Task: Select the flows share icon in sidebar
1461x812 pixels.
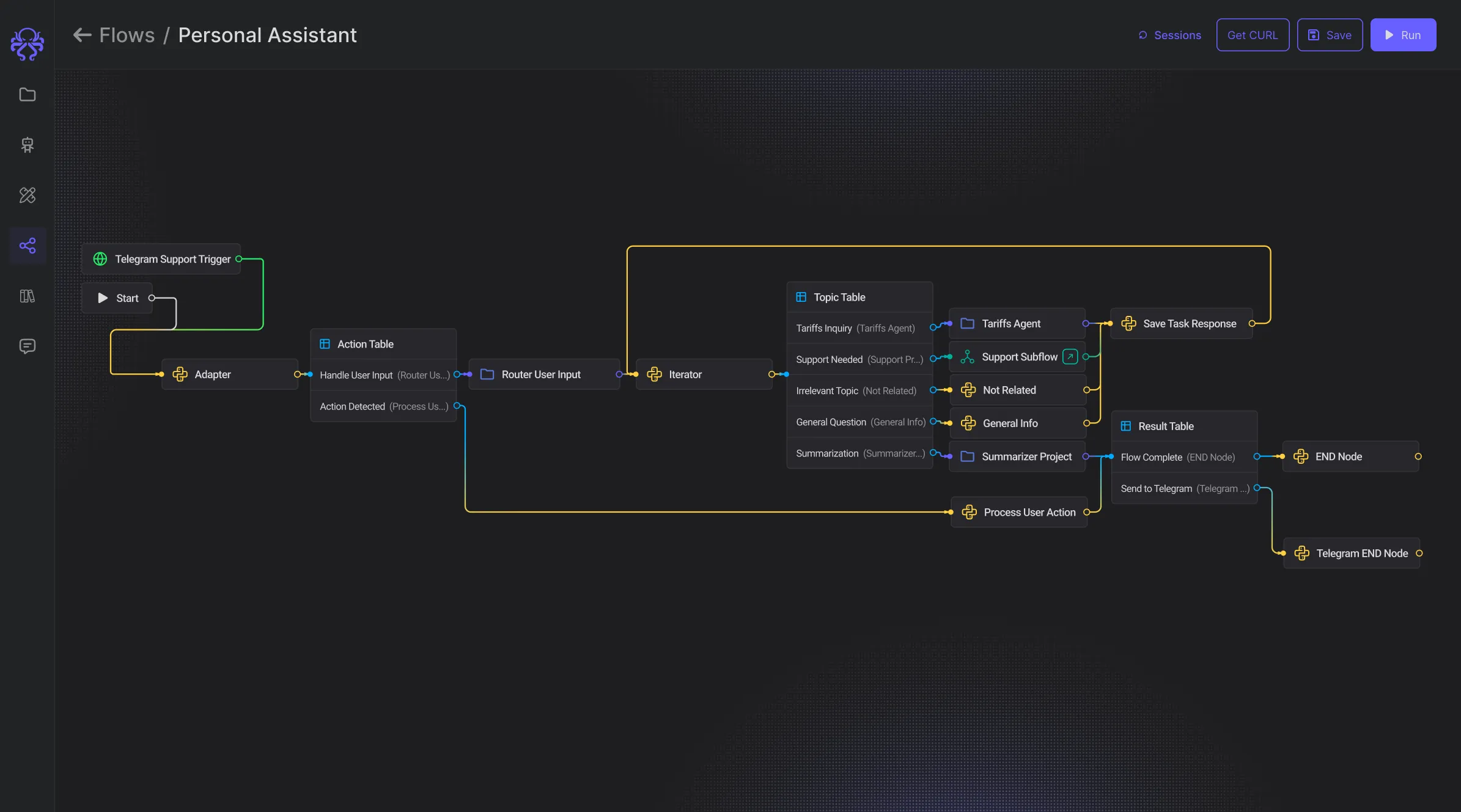Action: pos(28,246)
